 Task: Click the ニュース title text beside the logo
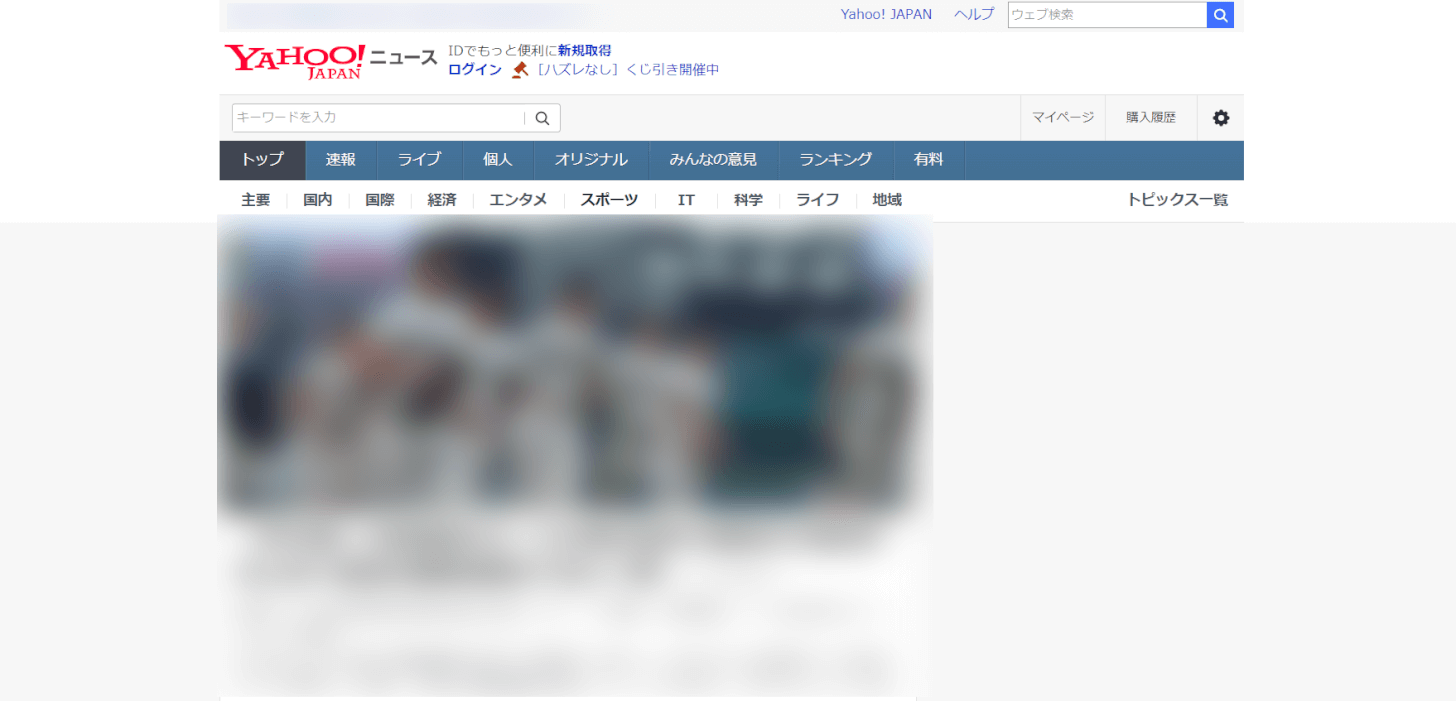pos(404,58)
